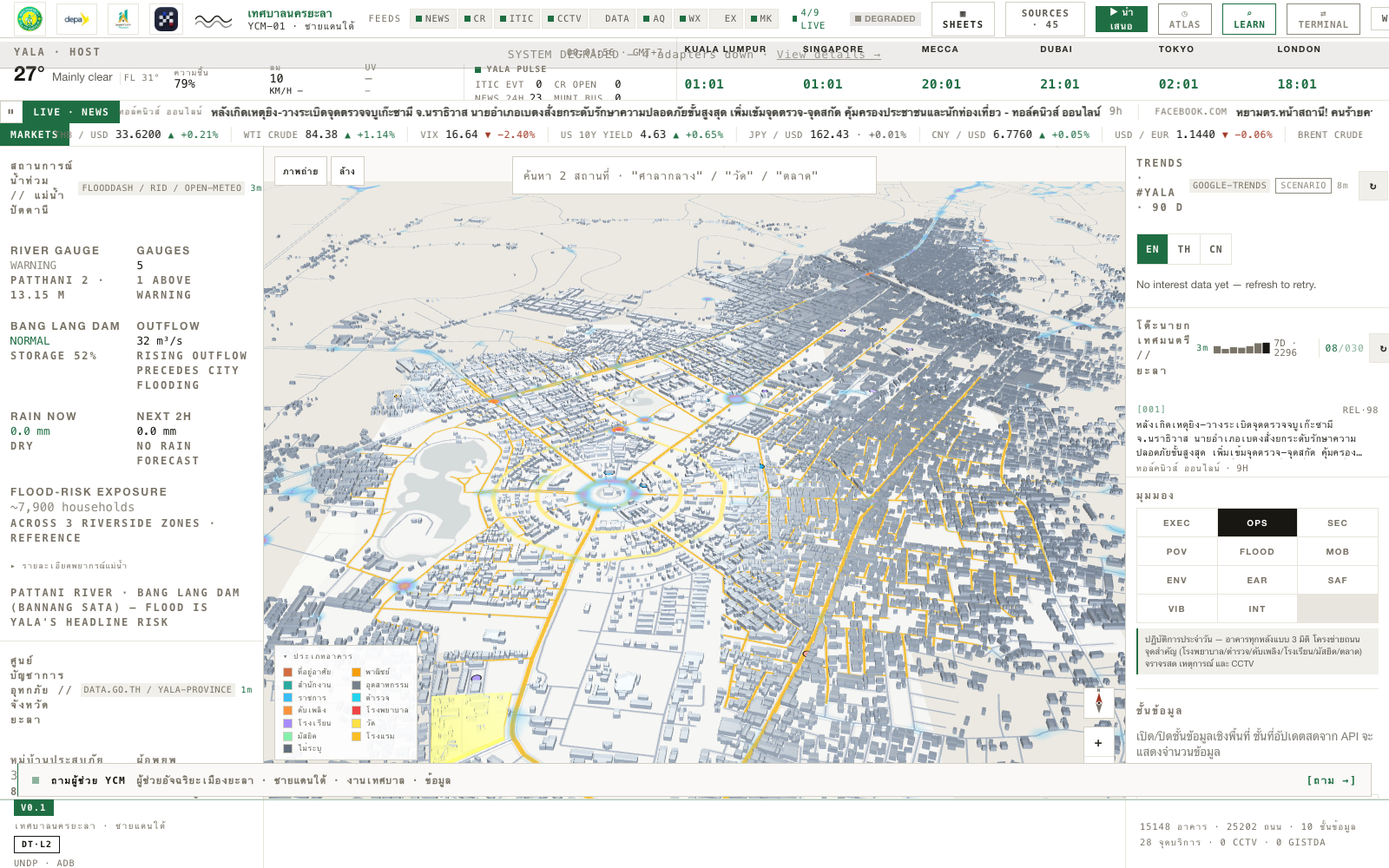Image resolution: width=1389 pixels, height=868 pixels.
Task: Click the hospital red legend swatch
Action: click(x=356, y=710)
